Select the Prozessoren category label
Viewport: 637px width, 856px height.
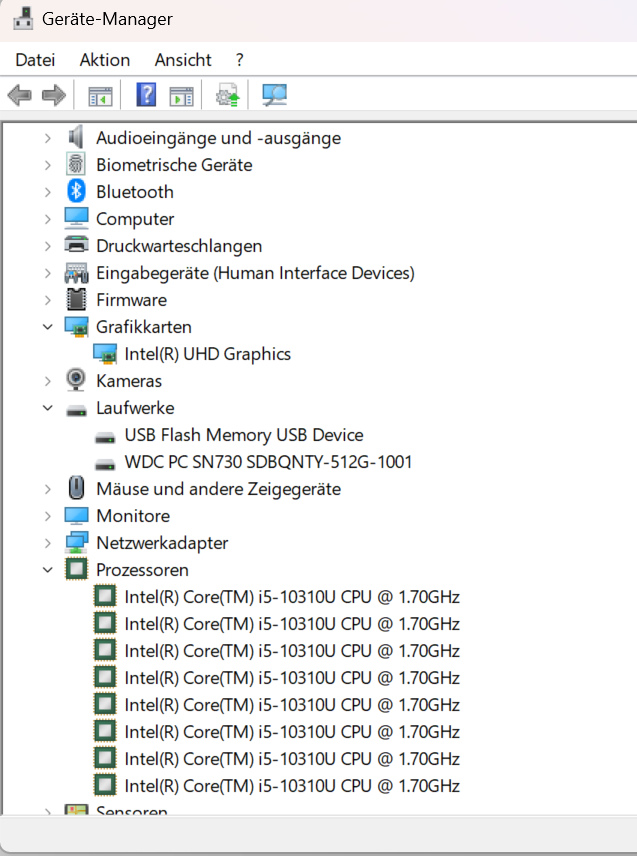tap(142, 570)
